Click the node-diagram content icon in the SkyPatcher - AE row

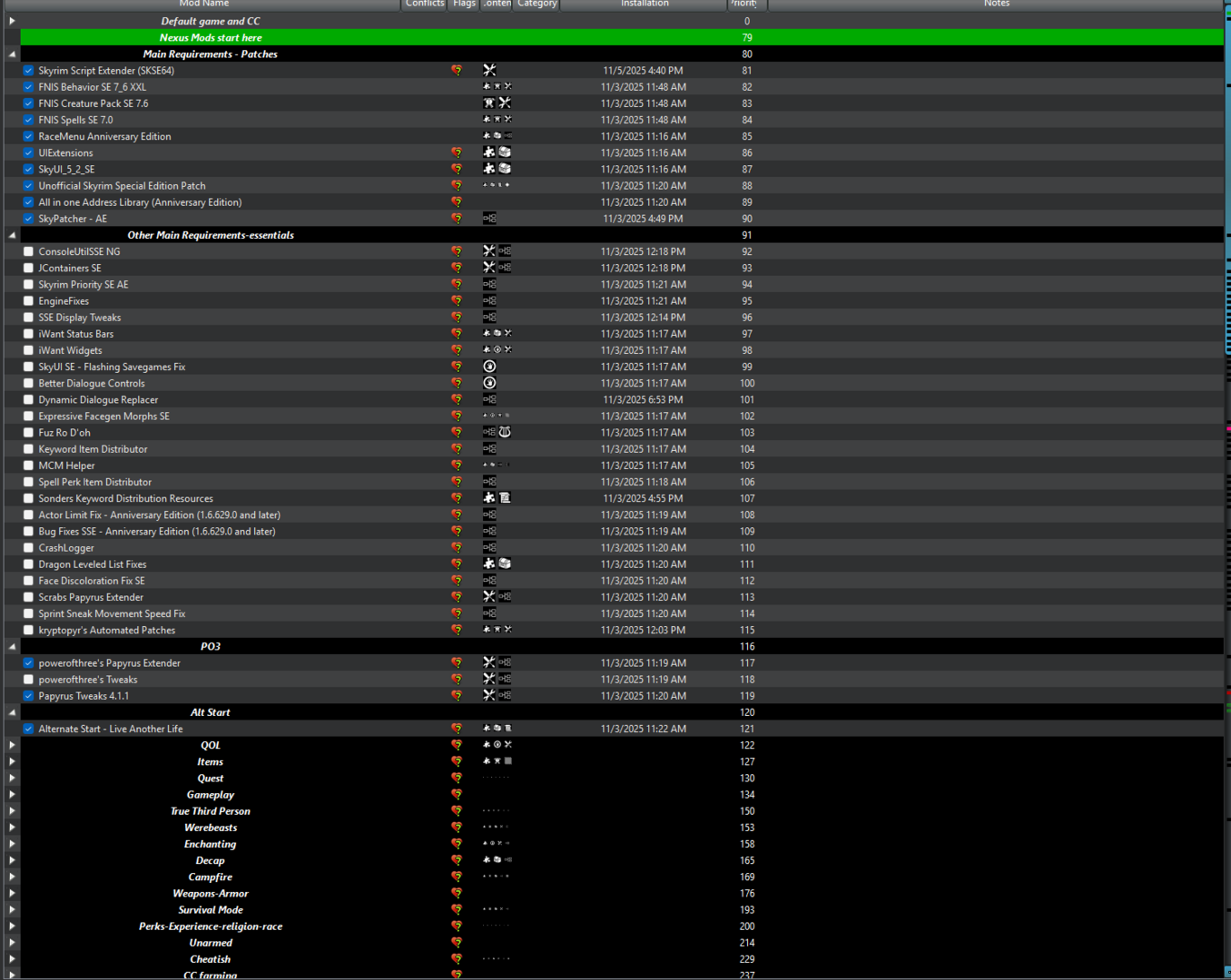click(x=489, y=219)
